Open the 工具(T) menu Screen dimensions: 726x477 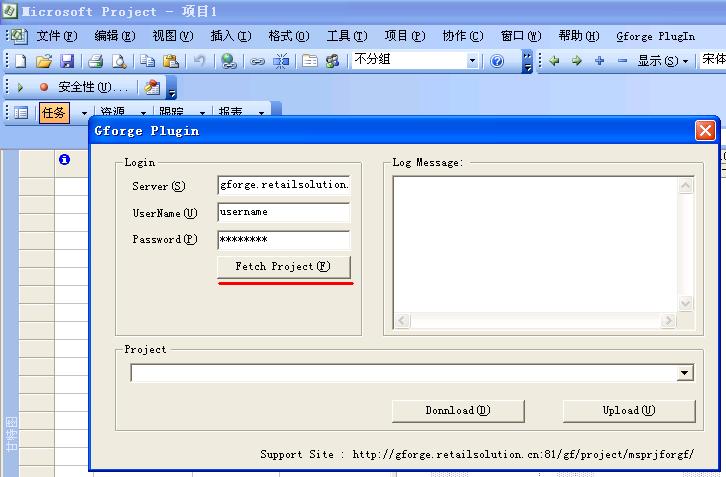pyautogui.click(x=347, y=36)
